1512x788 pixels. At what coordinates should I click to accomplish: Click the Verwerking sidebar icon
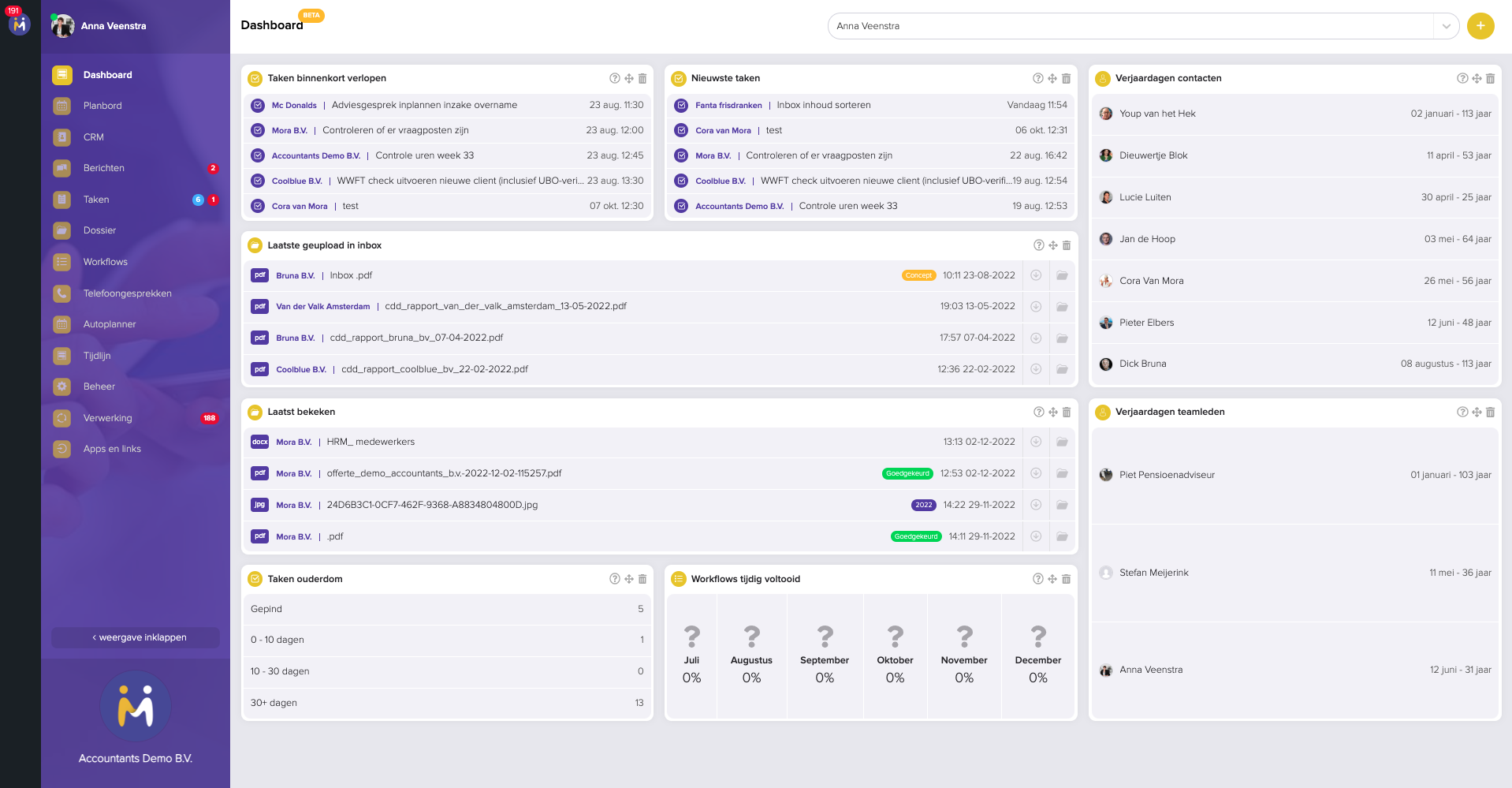(62, 418)
